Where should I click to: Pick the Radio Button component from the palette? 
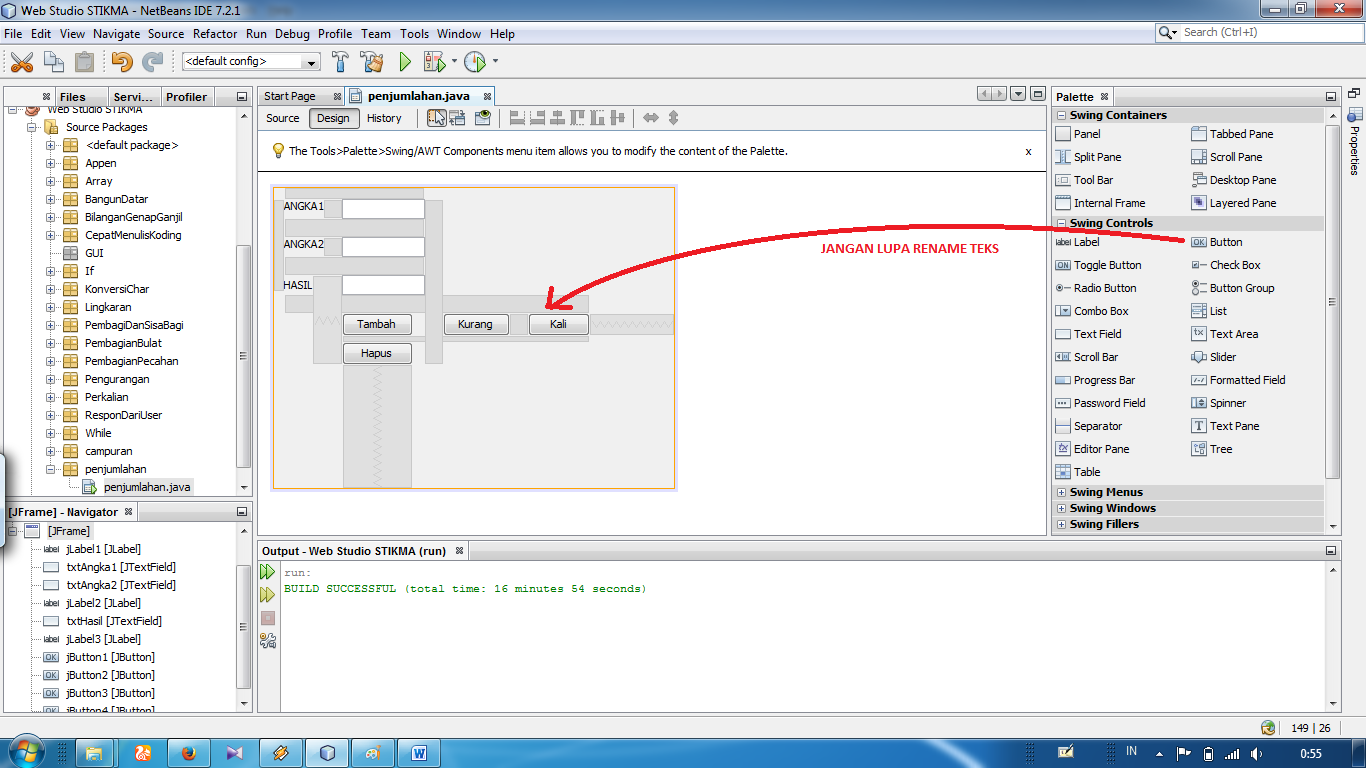1105,288
